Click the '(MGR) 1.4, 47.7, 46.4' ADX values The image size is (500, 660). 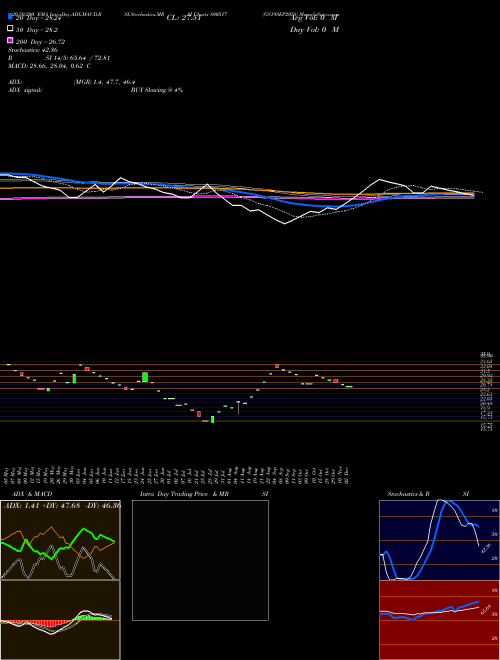tap(104, 82)
